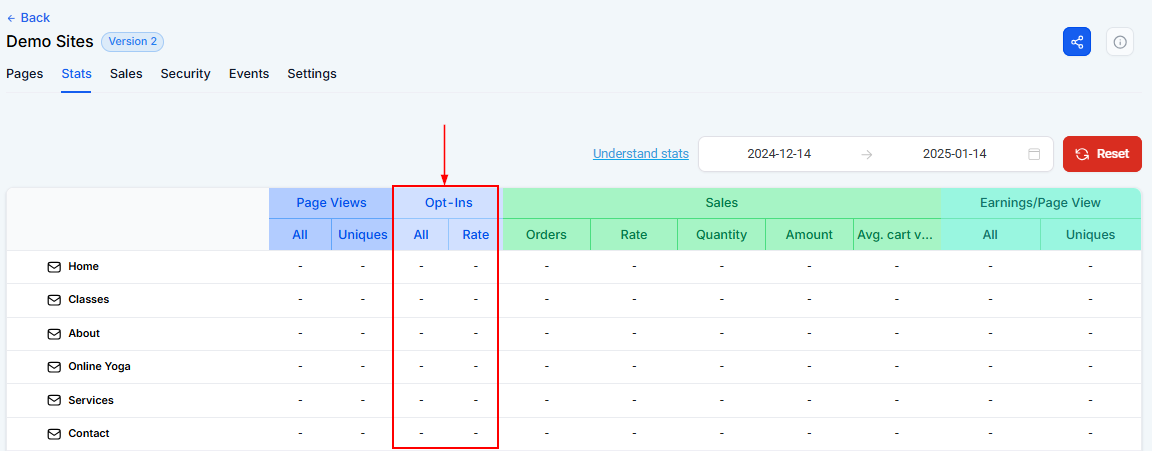Click the Avg. cart v... column header
Viewport: 1152px width, 451px height.
(897, 235)
